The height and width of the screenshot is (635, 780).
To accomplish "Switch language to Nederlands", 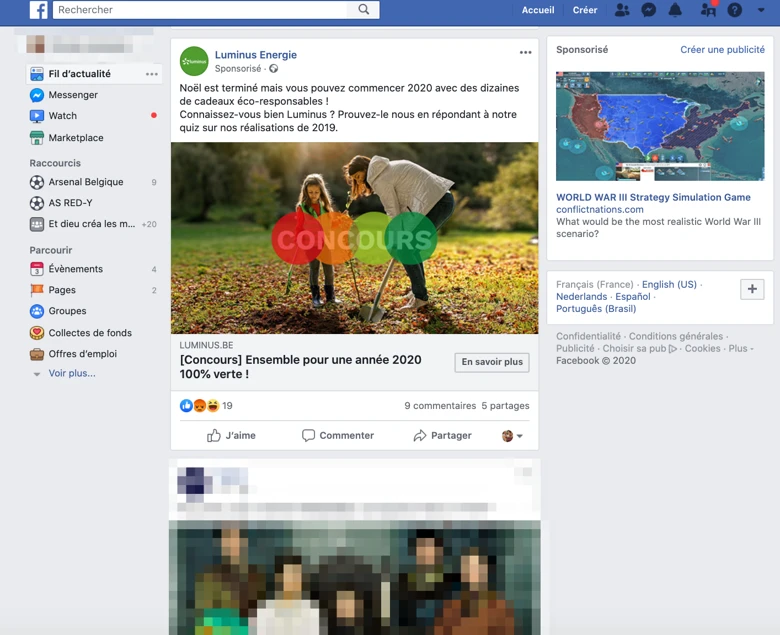I will coord(582,296).
